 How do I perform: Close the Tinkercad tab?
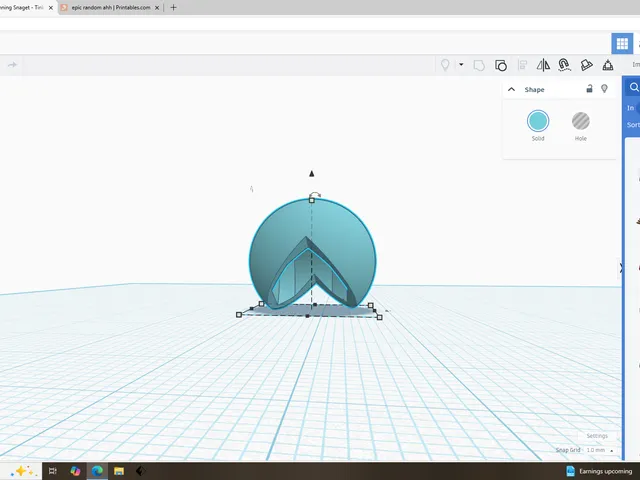pyautogui.click(x=51, y=7)
